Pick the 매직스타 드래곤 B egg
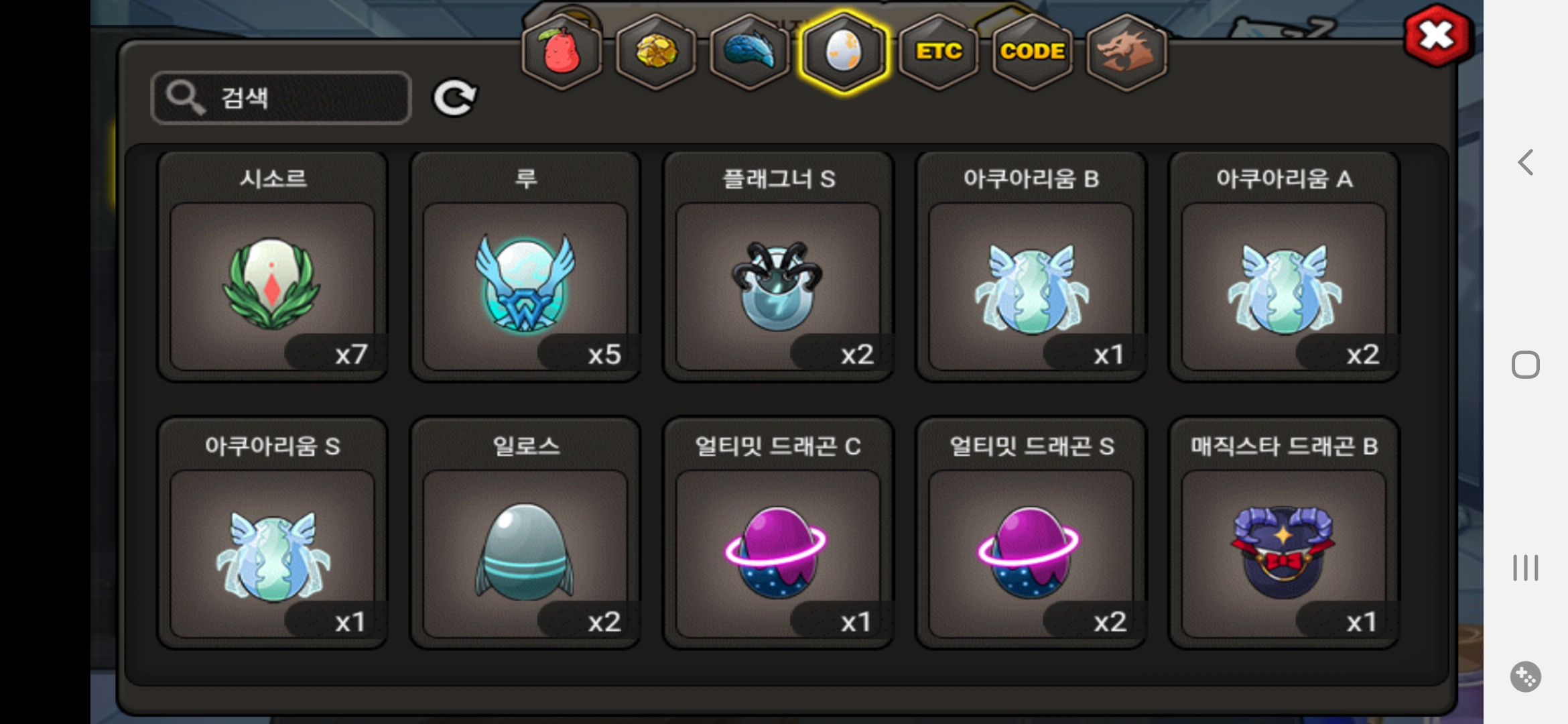The height and width of the screenshot is (724, 1568). [x=1284, y=533]
